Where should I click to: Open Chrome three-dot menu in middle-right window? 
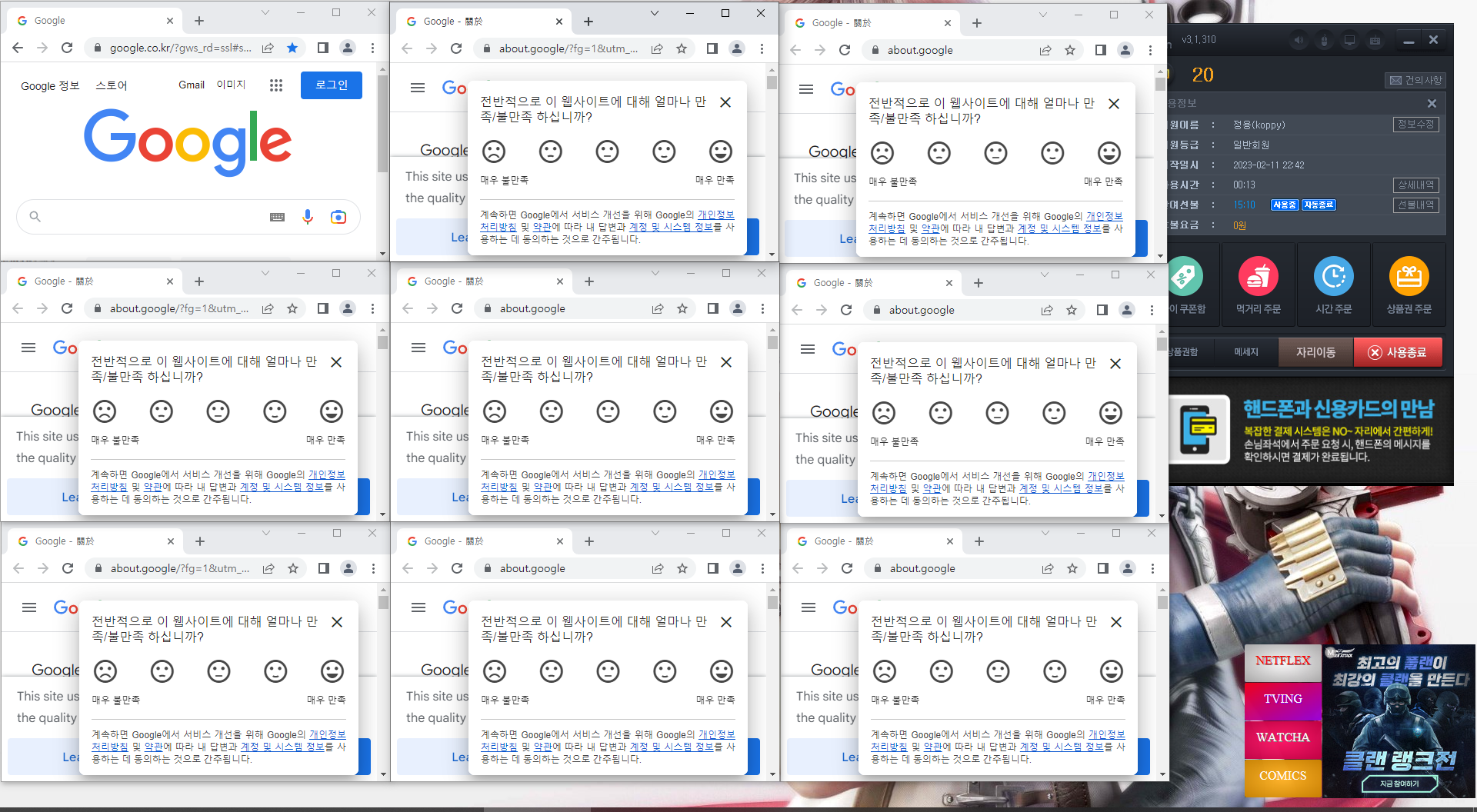click(x=1152, y=310)
